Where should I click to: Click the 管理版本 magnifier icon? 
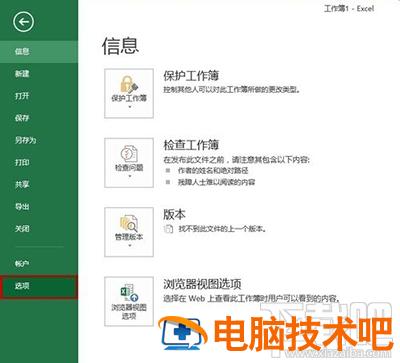click(x=129, y=223)
